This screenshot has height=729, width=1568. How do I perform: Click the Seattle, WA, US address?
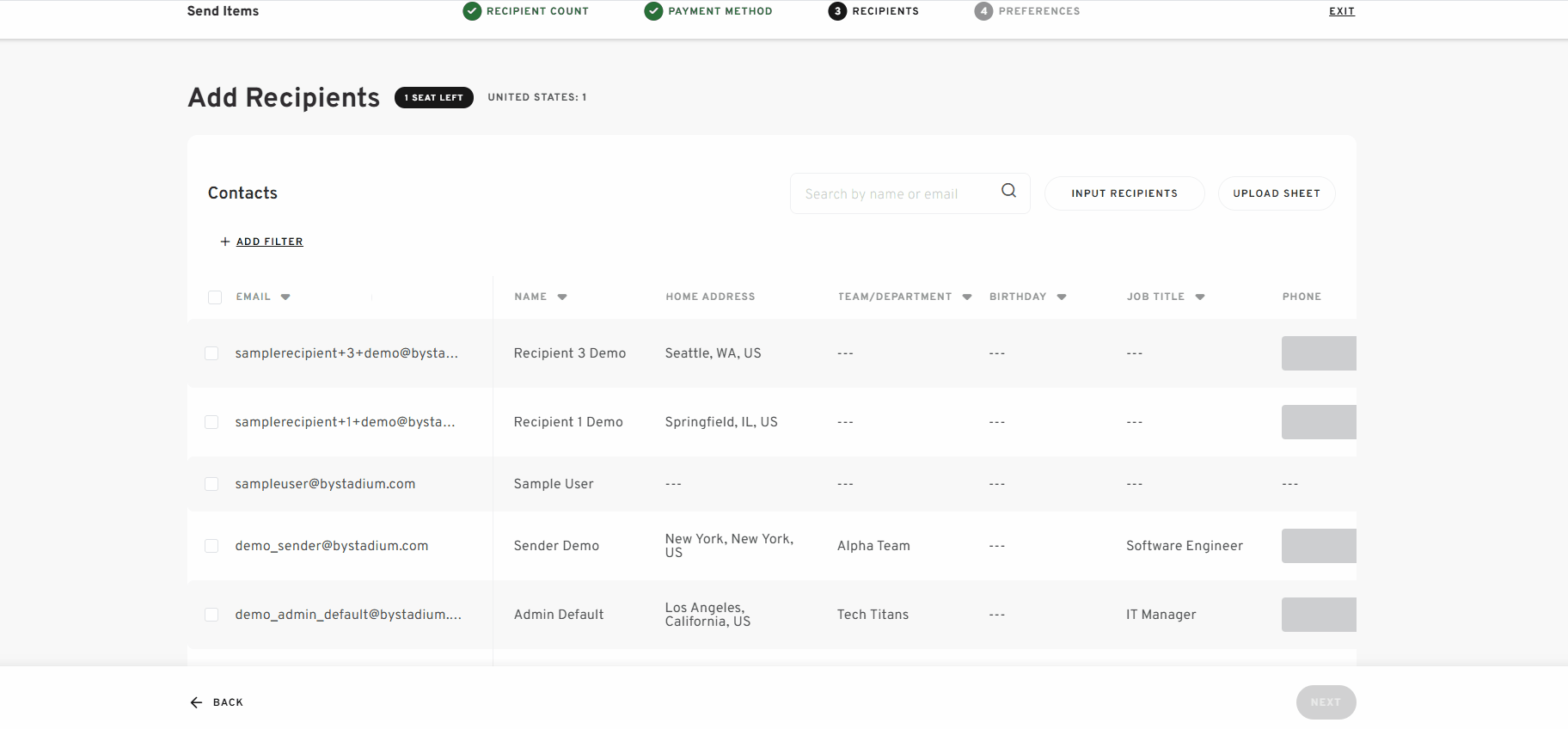coord(713,353)
